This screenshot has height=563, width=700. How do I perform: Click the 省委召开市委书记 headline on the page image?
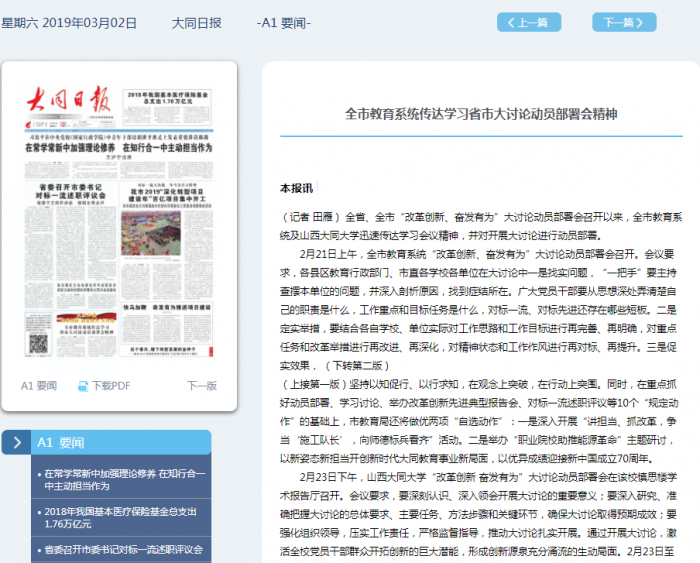pos(66,192)
